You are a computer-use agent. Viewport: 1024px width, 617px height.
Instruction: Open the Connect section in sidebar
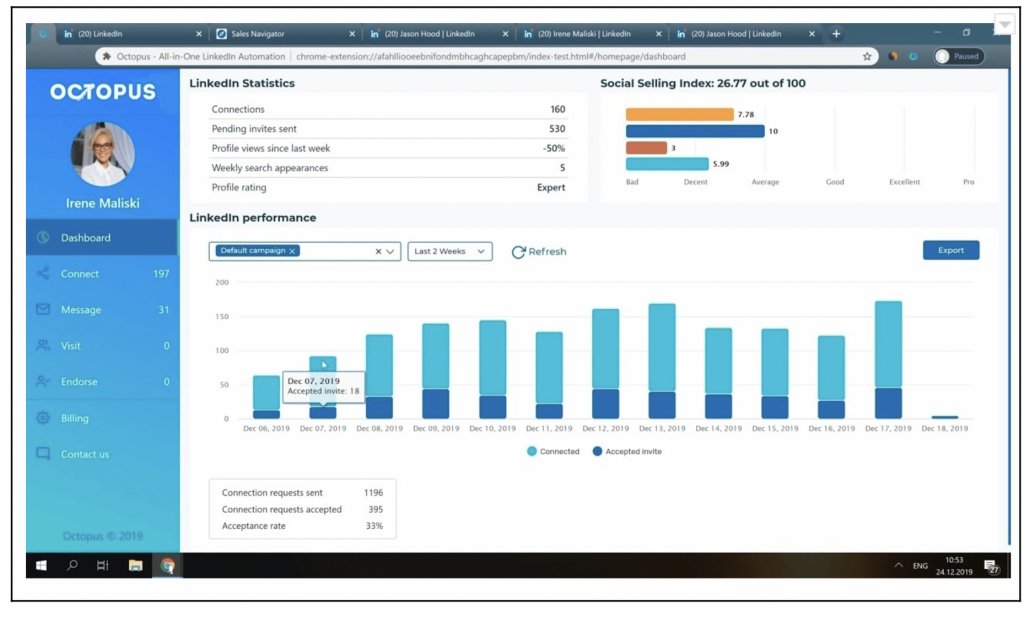pos(102,274)
